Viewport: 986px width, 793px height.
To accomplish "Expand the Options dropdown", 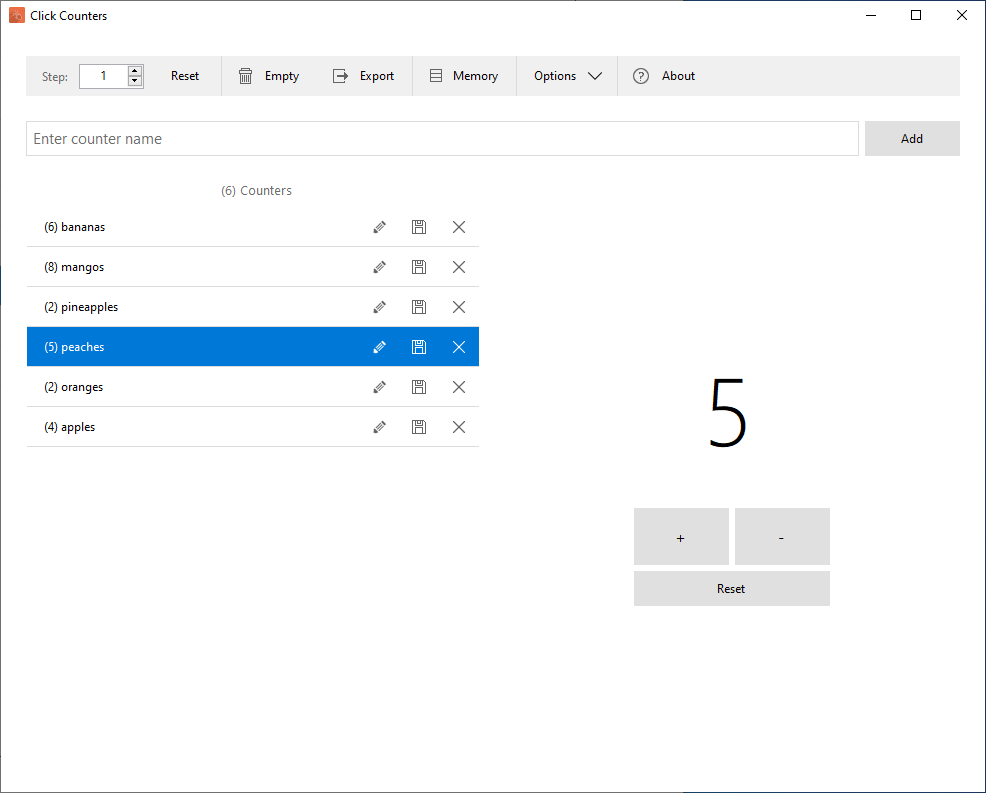I will coord(568,76).
